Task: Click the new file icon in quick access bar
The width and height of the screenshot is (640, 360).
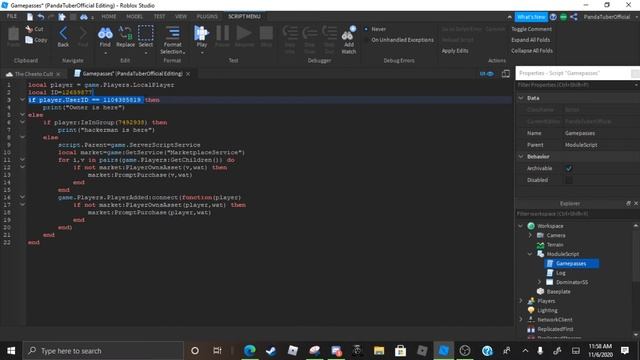Action: click(30, 17)
